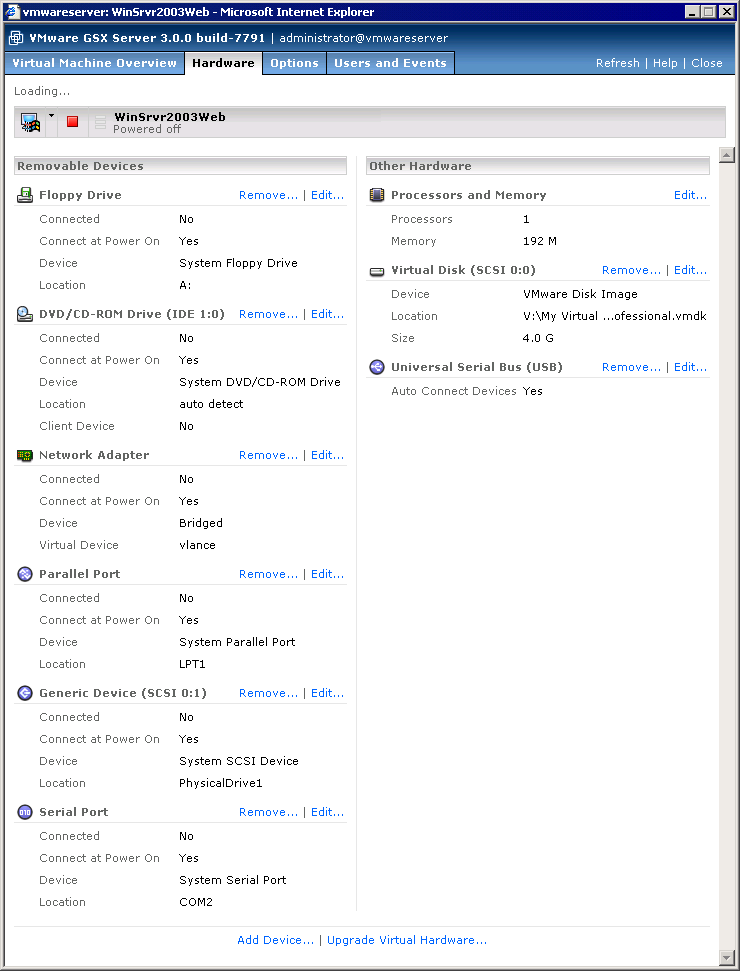This screenshot has width=745, height=974.
Task: Click the scrollbar down arrow
Action: click(727, 958)
